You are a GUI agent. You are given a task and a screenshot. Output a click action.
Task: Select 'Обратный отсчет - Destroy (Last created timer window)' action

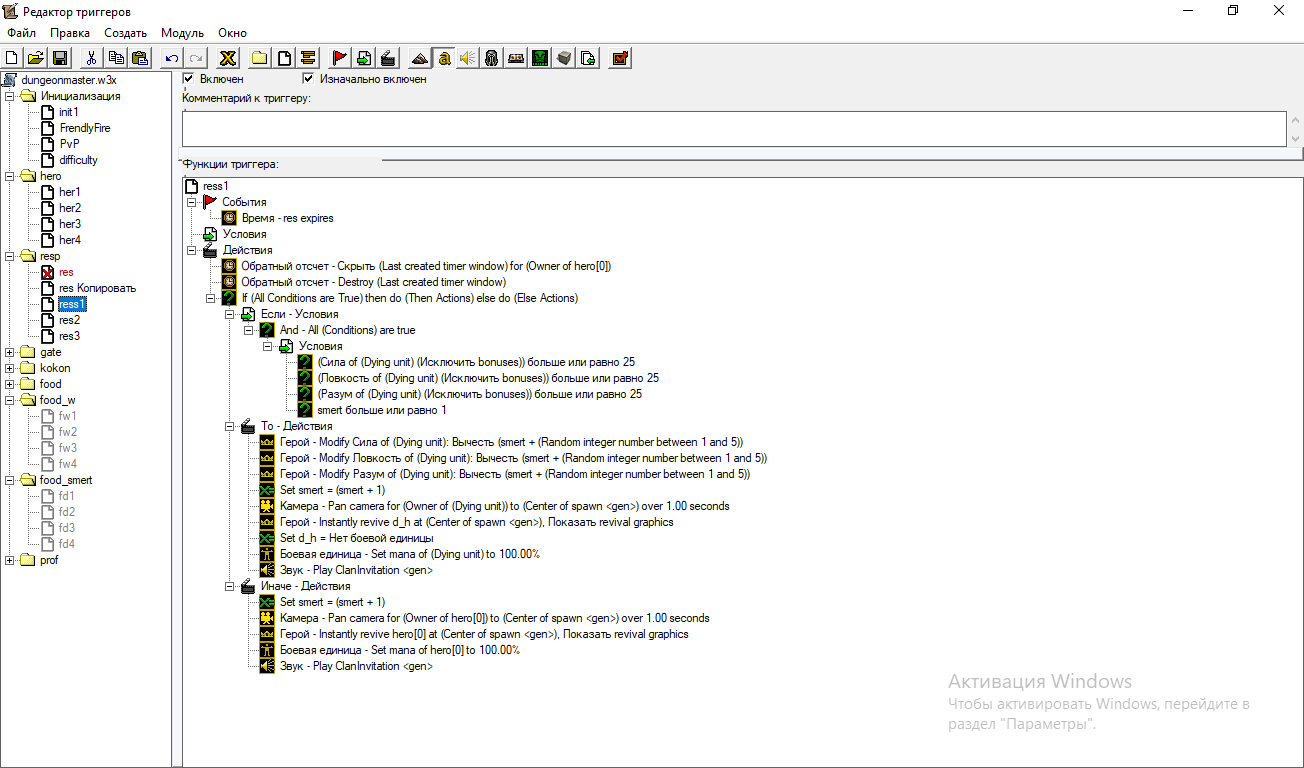(x=373, y=282)
